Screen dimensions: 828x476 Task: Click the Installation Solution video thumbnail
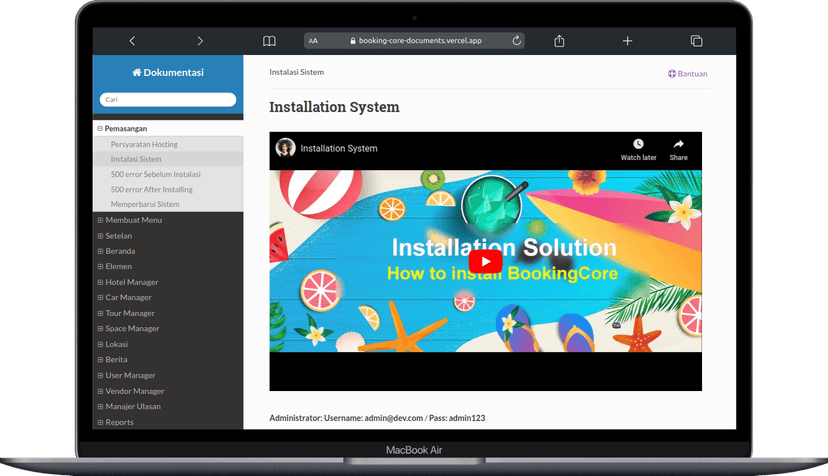coord(485,261)
